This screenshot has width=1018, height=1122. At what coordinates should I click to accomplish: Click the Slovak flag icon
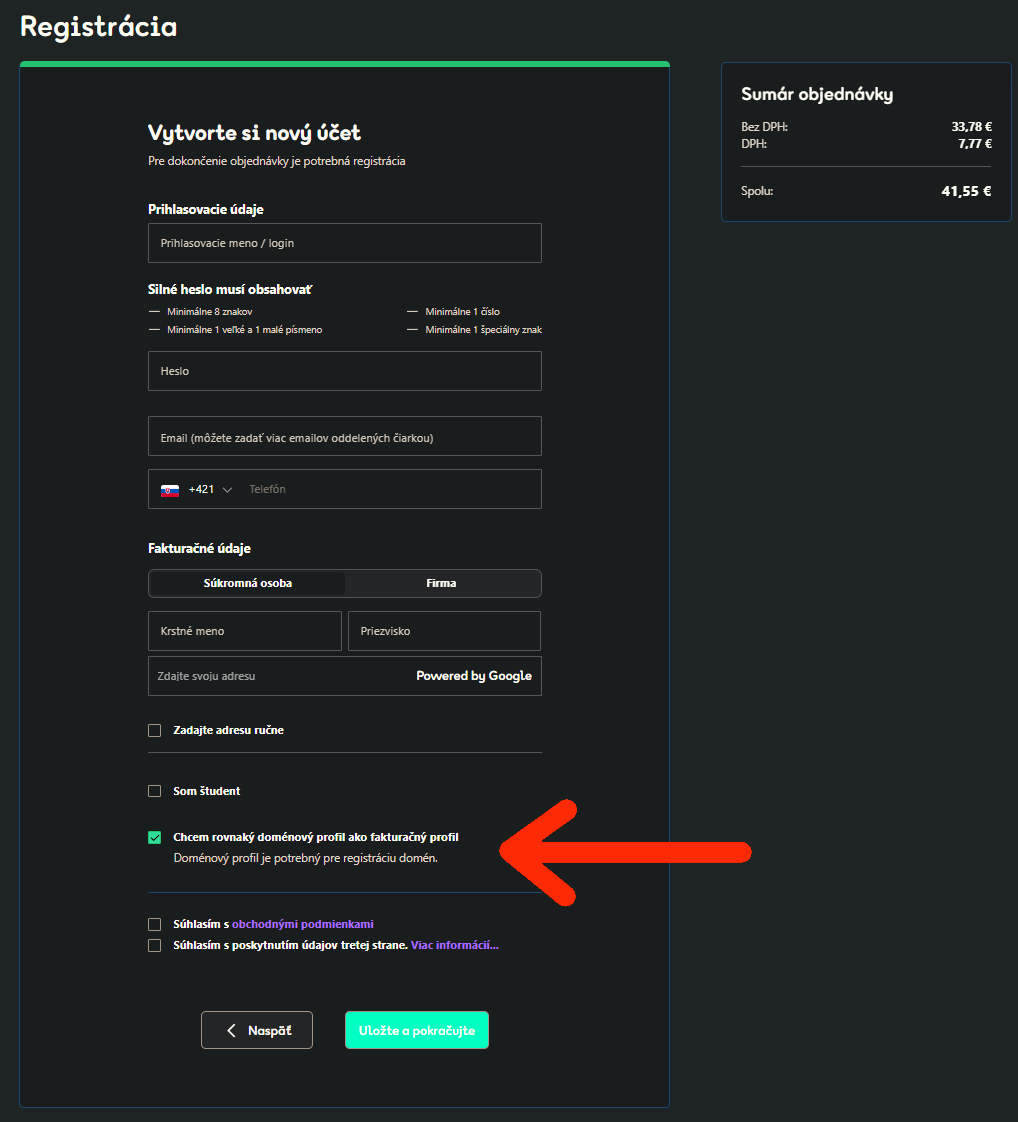point(170,490)
